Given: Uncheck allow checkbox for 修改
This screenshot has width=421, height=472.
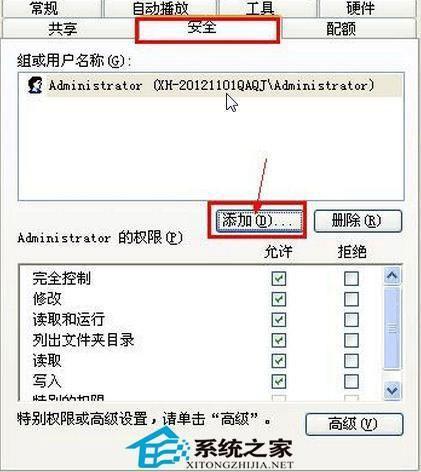Looking at the screenshot, I should click(x=279, y=299).
